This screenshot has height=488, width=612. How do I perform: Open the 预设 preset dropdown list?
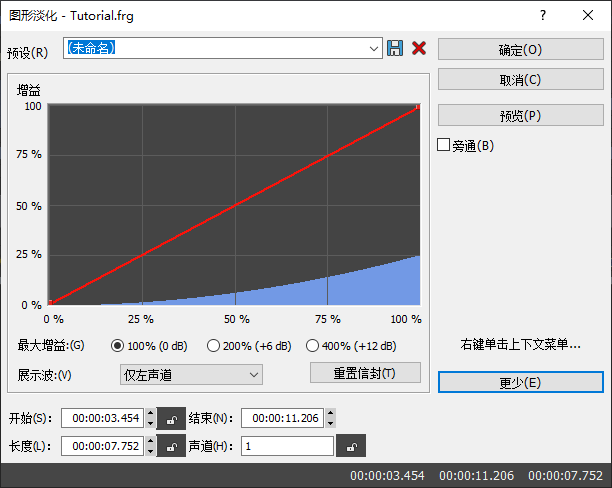tap(374, 49)
